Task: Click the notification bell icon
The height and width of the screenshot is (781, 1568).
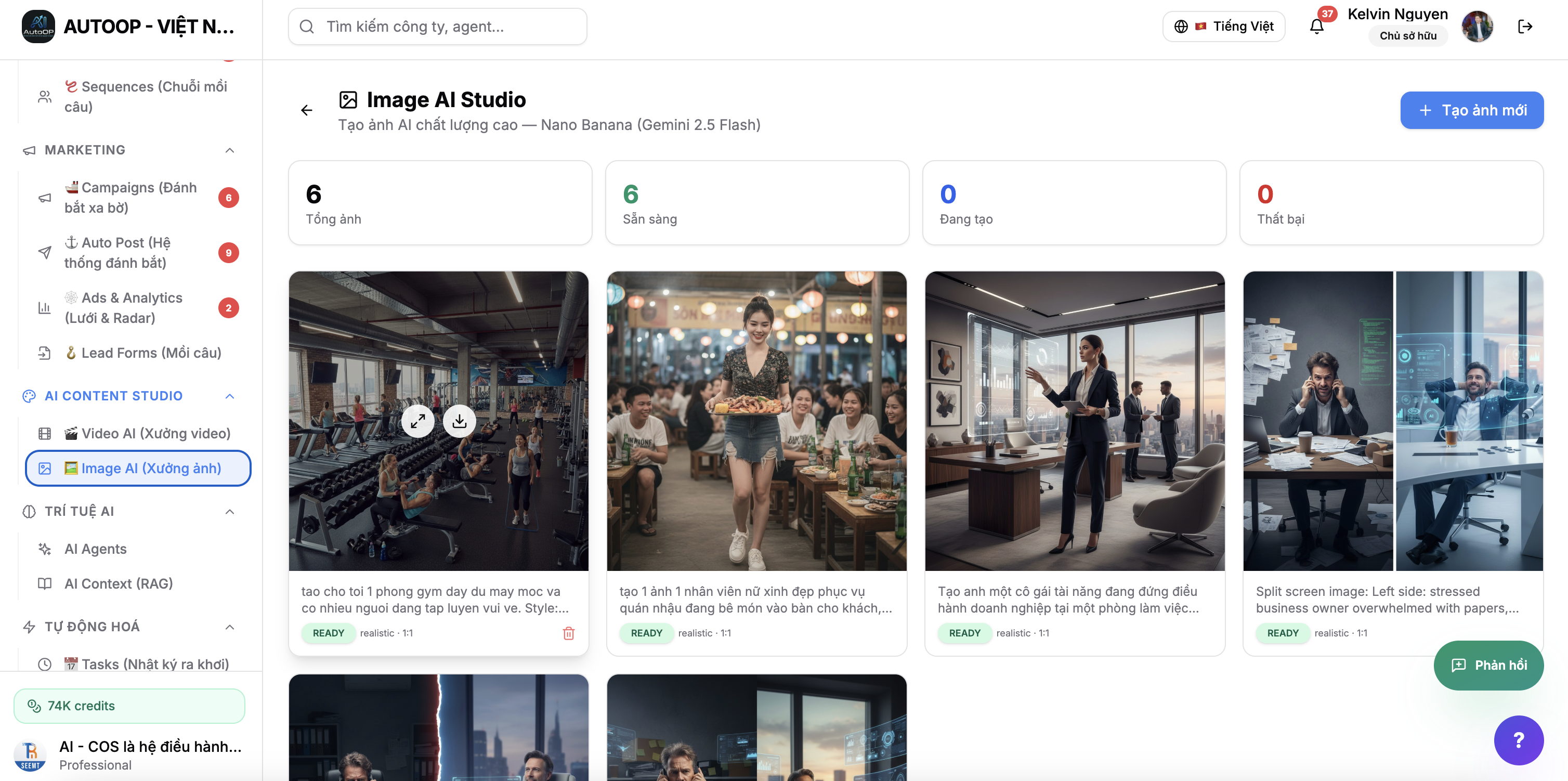Action: click(x=1316, y=27)
